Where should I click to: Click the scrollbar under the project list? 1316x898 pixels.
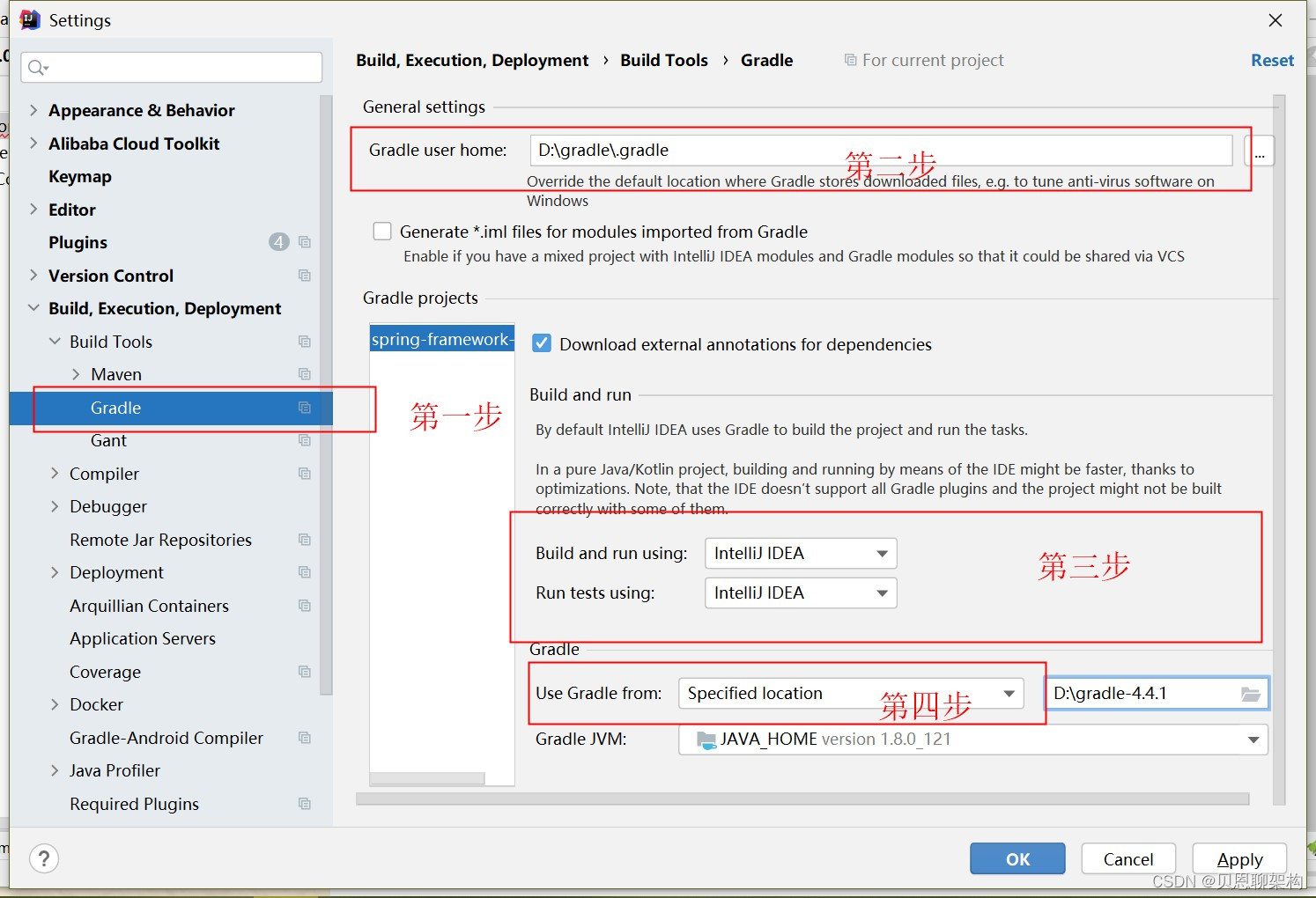[x=427, y=778]
